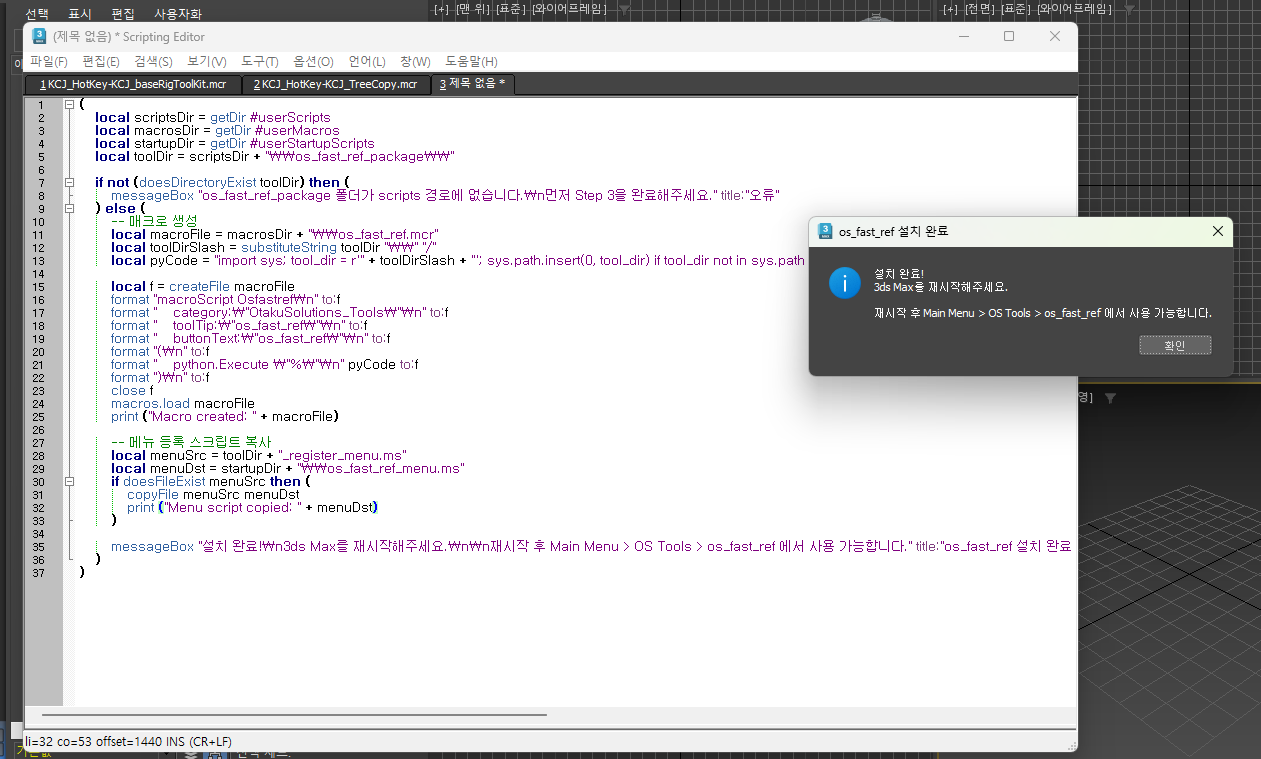
Task: Click the Scripting Editor window app icon
Action: tap(39, 36)
